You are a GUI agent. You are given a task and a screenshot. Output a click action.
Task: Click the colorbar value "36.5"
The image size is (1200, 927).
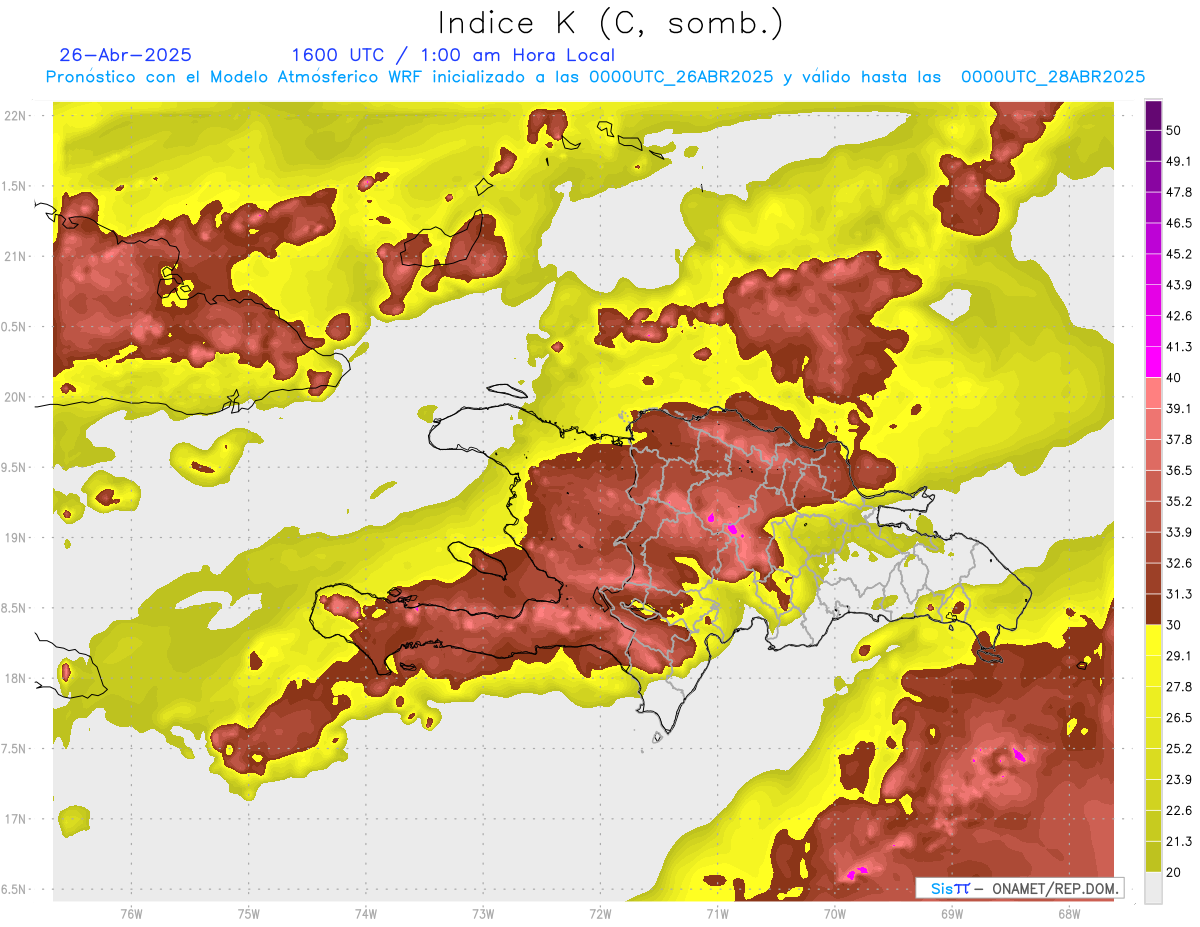coord(1179,470)
